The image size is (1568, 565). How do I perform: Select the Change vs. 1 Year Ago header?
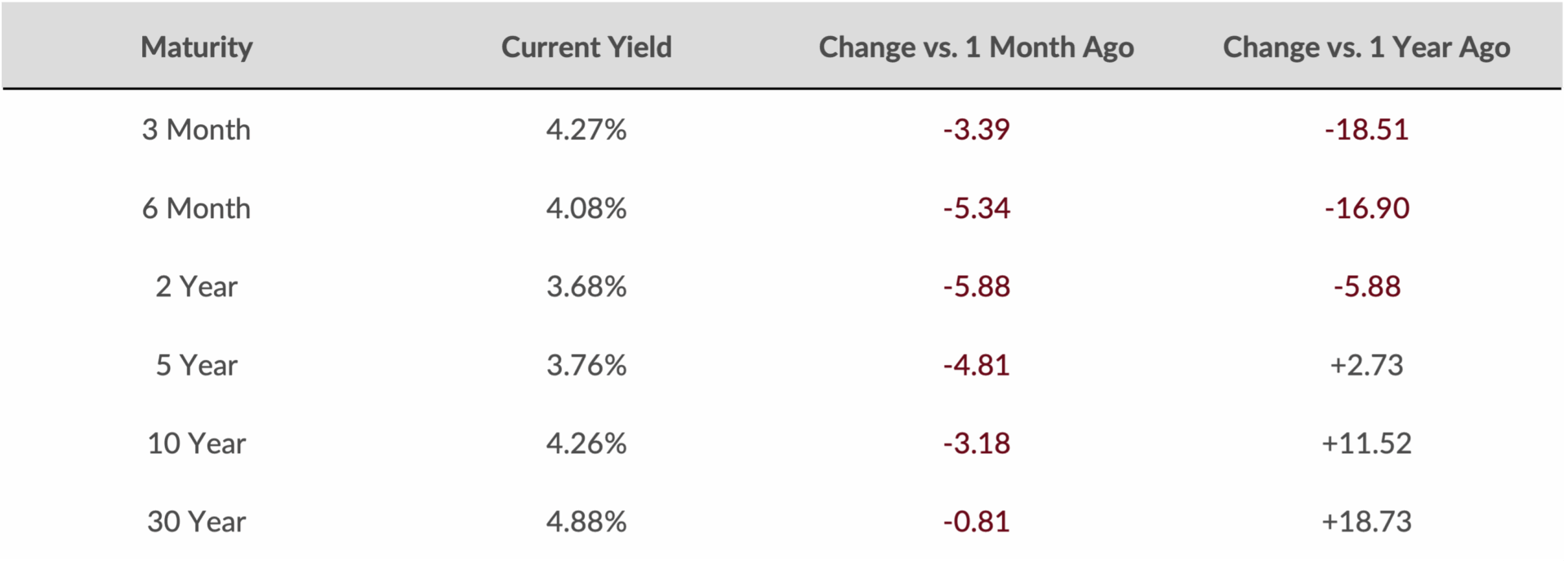pyautogui.click(x=1366, y=48)
